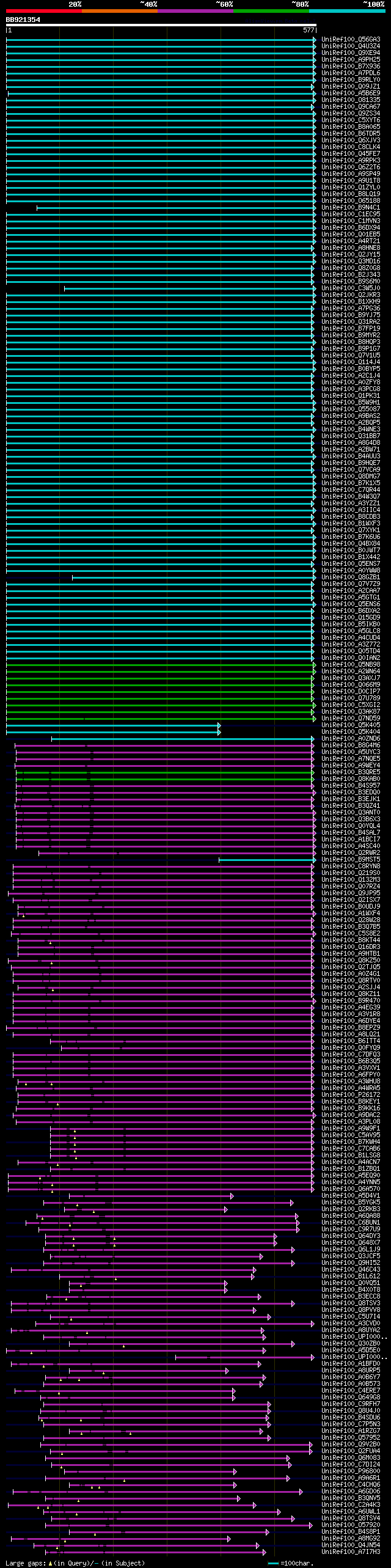391x1568 pixels.
Task: Select hit UniRef100_B8LQ19
Action: point(351,194)
